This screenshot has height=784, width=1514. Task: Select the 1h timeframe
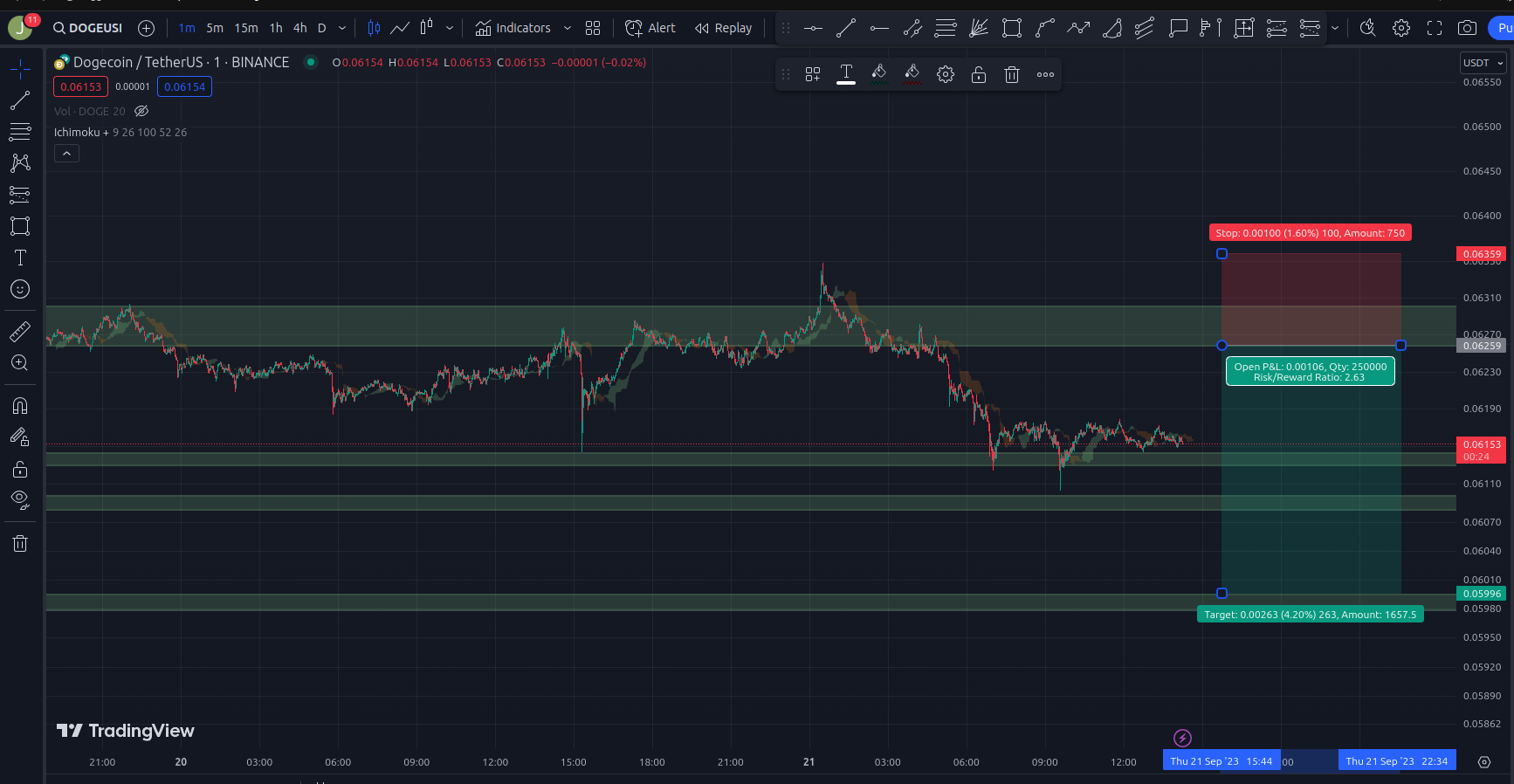point(276,28)
